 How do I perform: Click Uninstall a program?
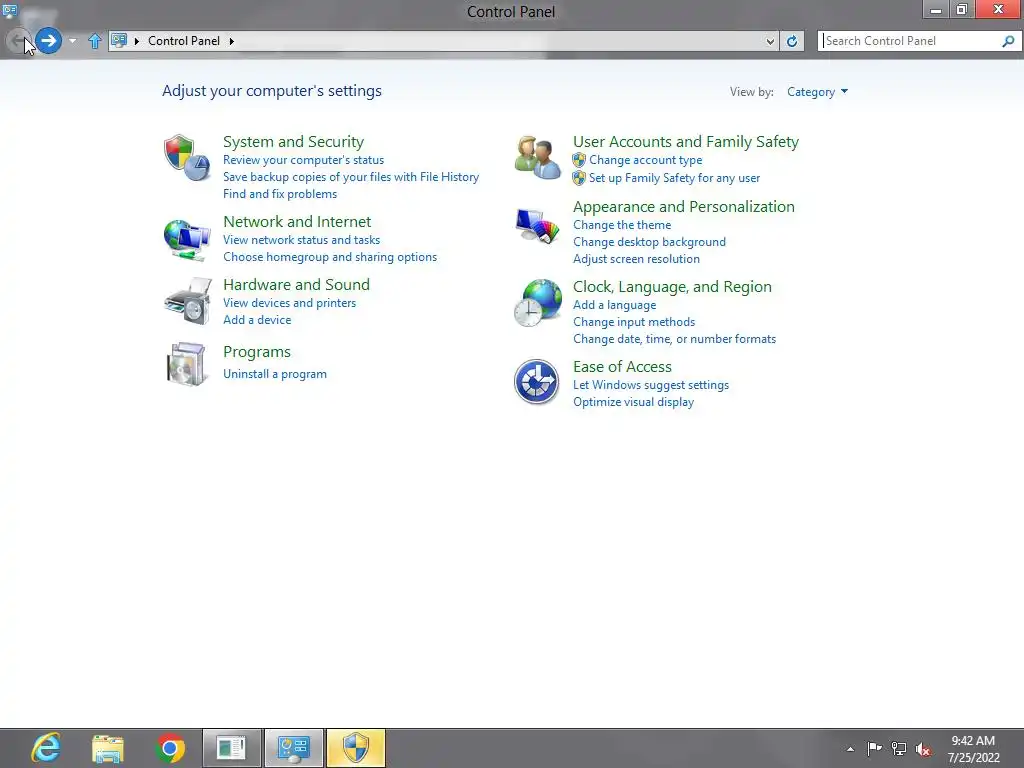tap(274, 374)
